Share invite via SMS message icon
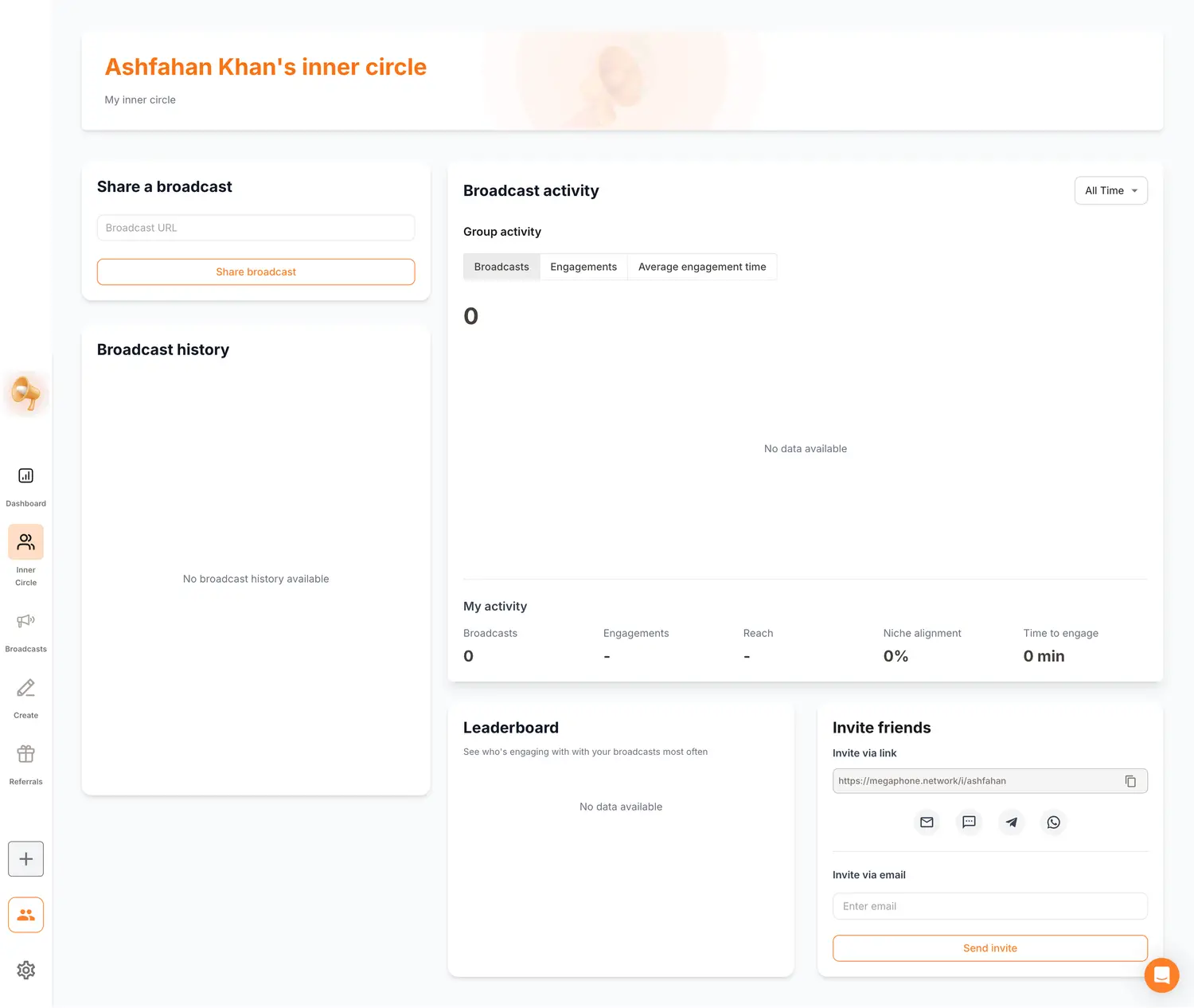 point(969,822)
